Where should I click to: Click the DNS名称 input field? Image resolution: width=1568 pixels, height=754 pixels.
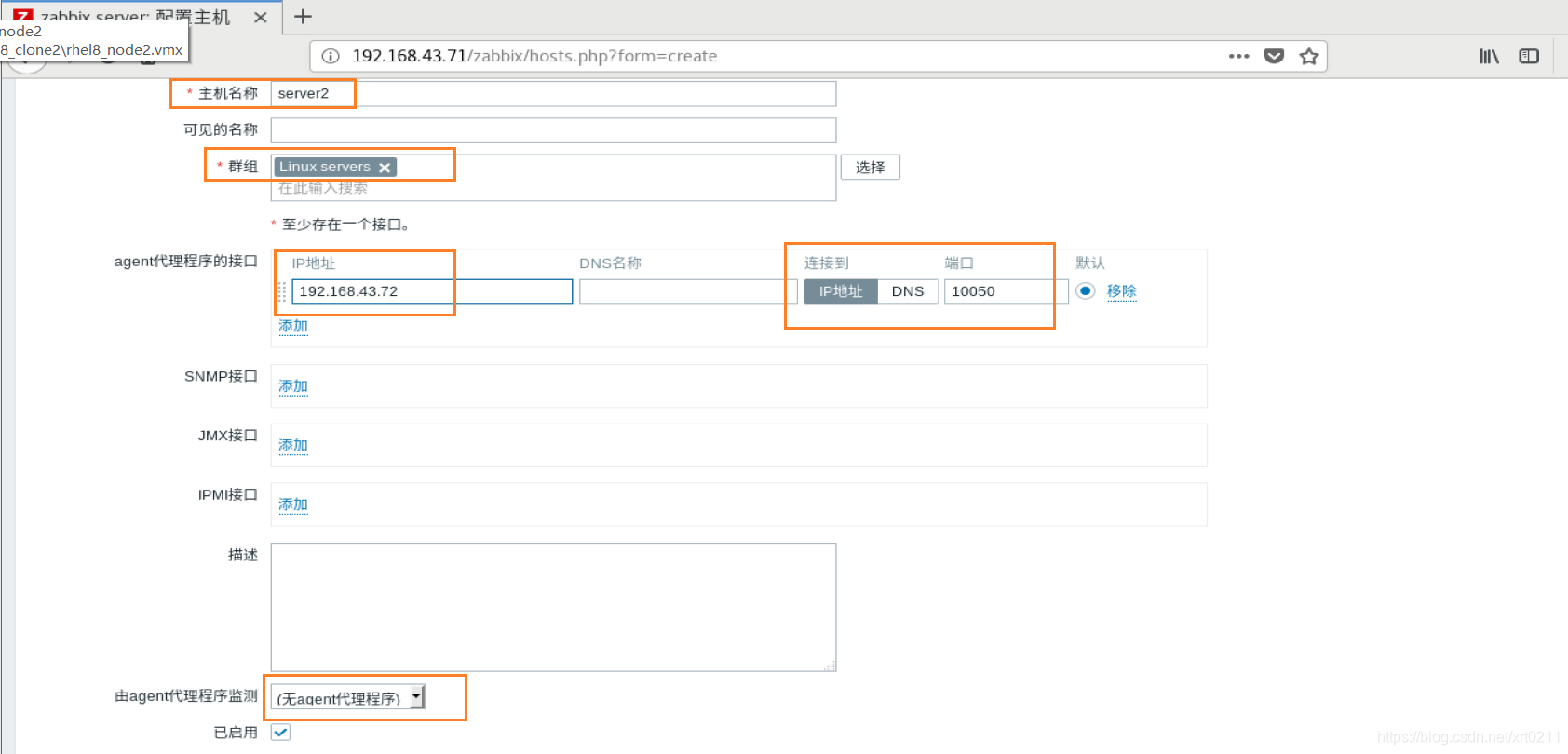[688, 291]
